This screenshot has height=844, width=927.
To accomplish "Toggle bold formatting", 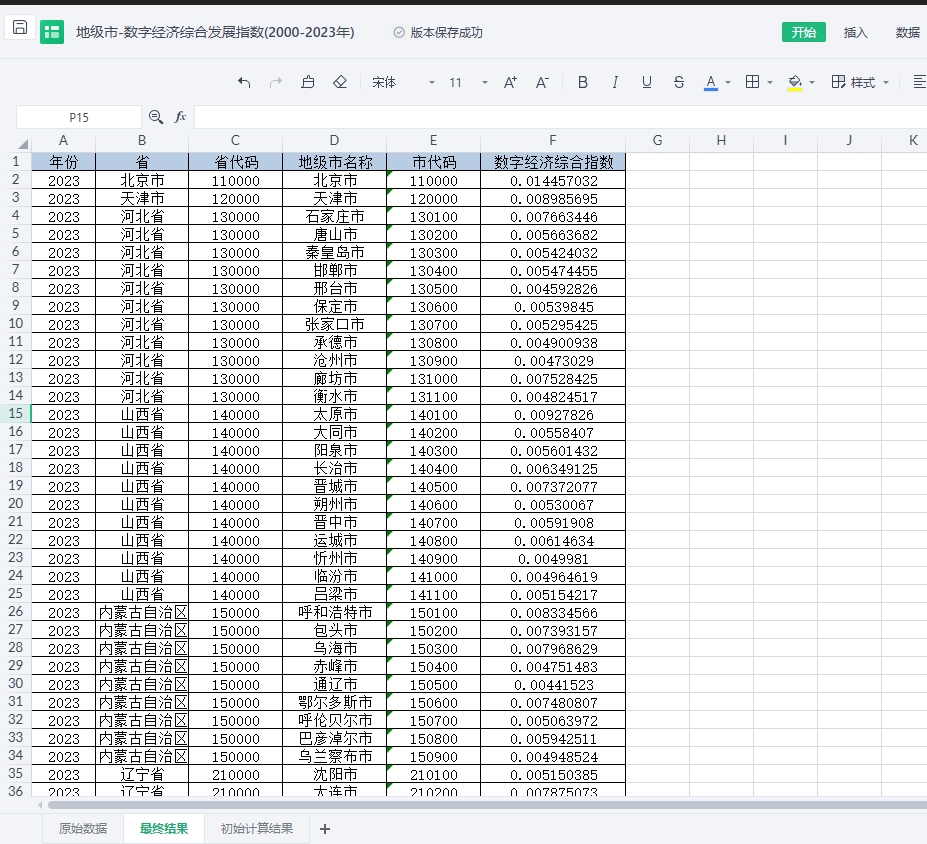I will pos(583,82).
